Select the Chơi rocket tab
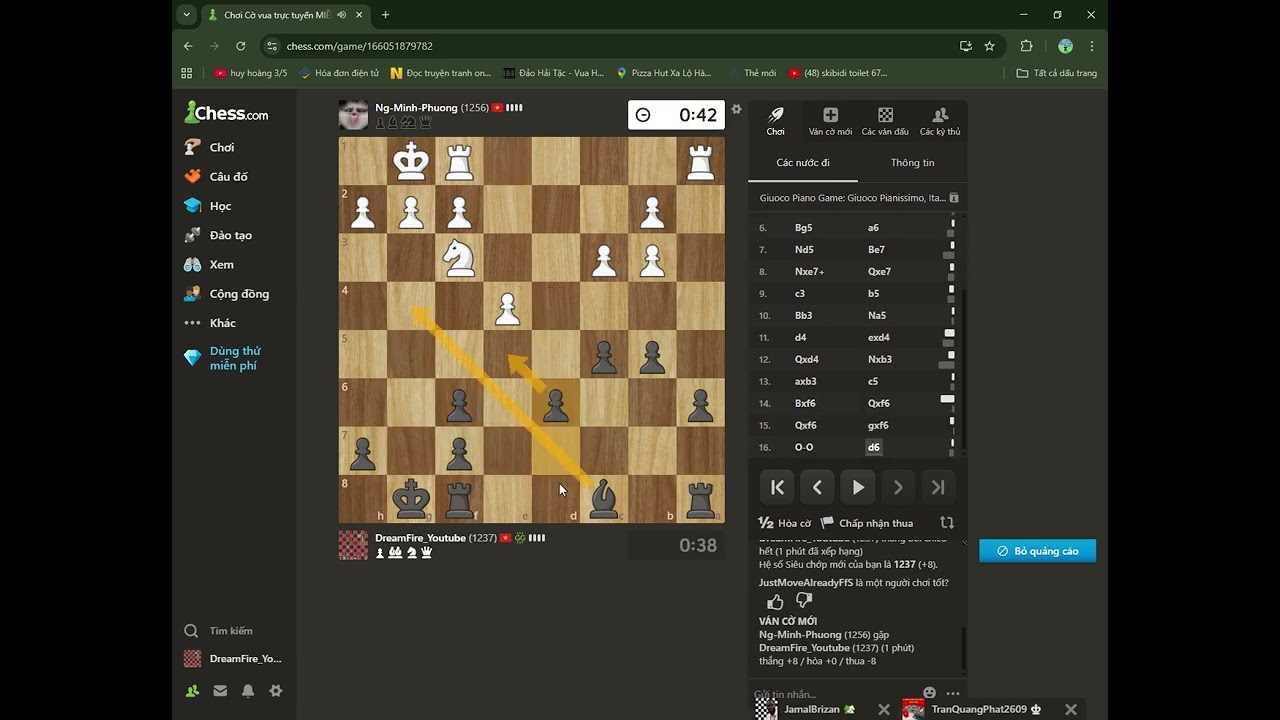This screenshot has width=1280, height=720. point(776,121)
